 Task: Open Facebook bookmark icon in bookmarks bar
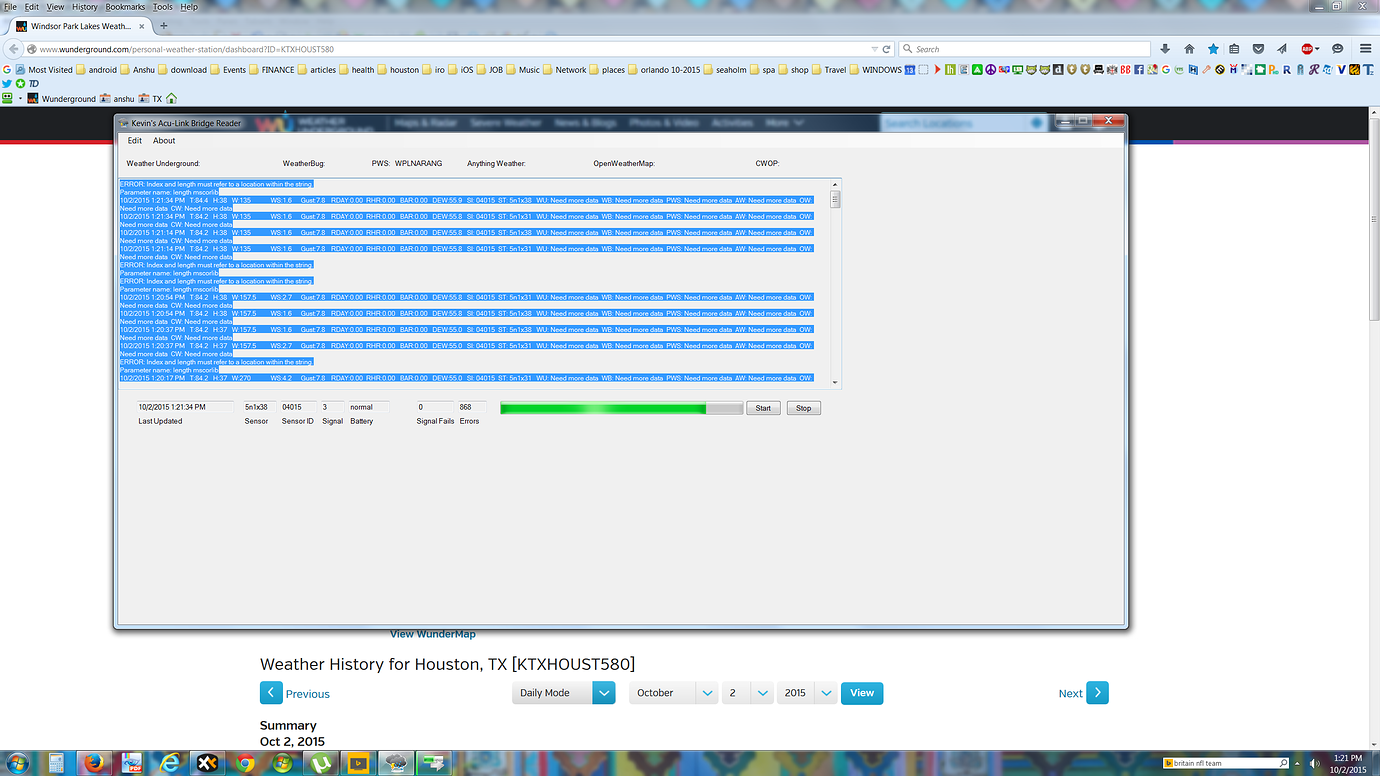coord(1139,70)
